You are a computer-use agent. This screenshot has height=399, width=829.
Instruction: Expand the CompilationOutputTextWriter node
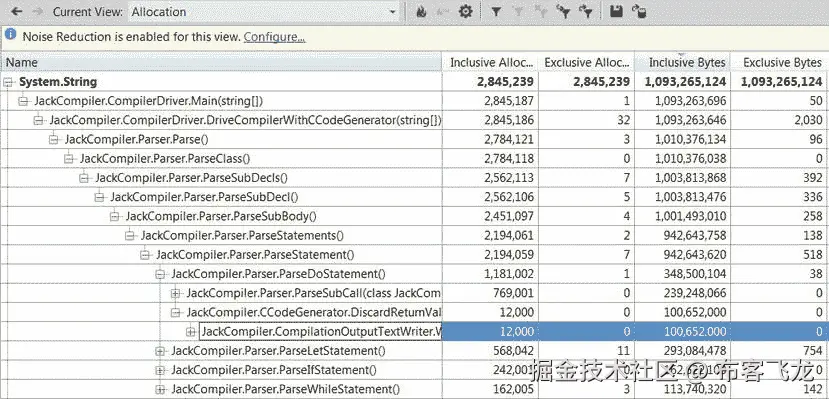(x=191, y=332)
